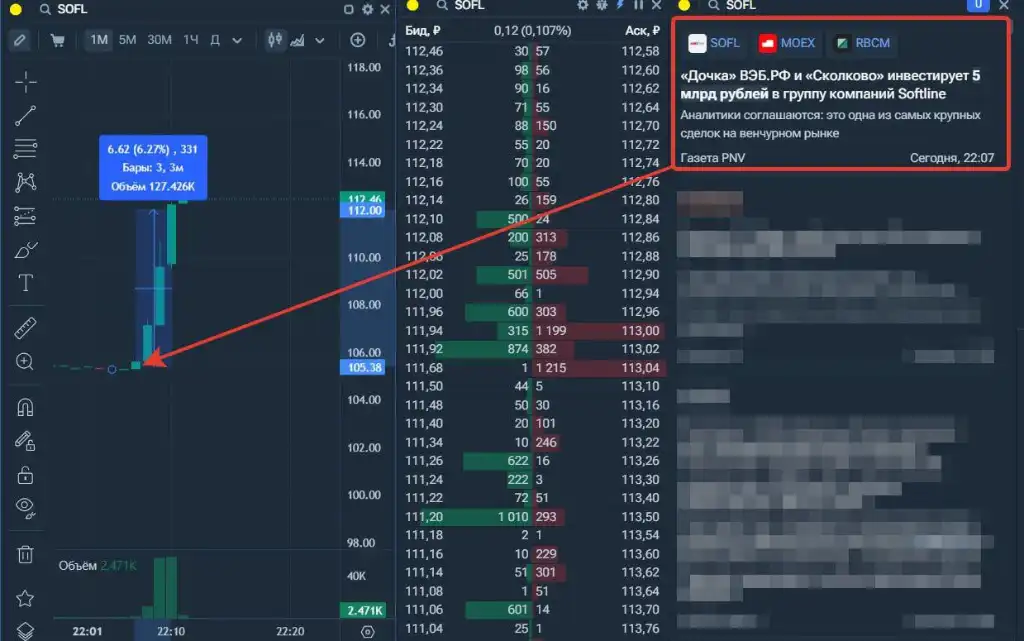The image size is (1024, 641).
Task: Toggle keep-drawing lock mode (pencil with lock)
Action: tap(25, 441)
